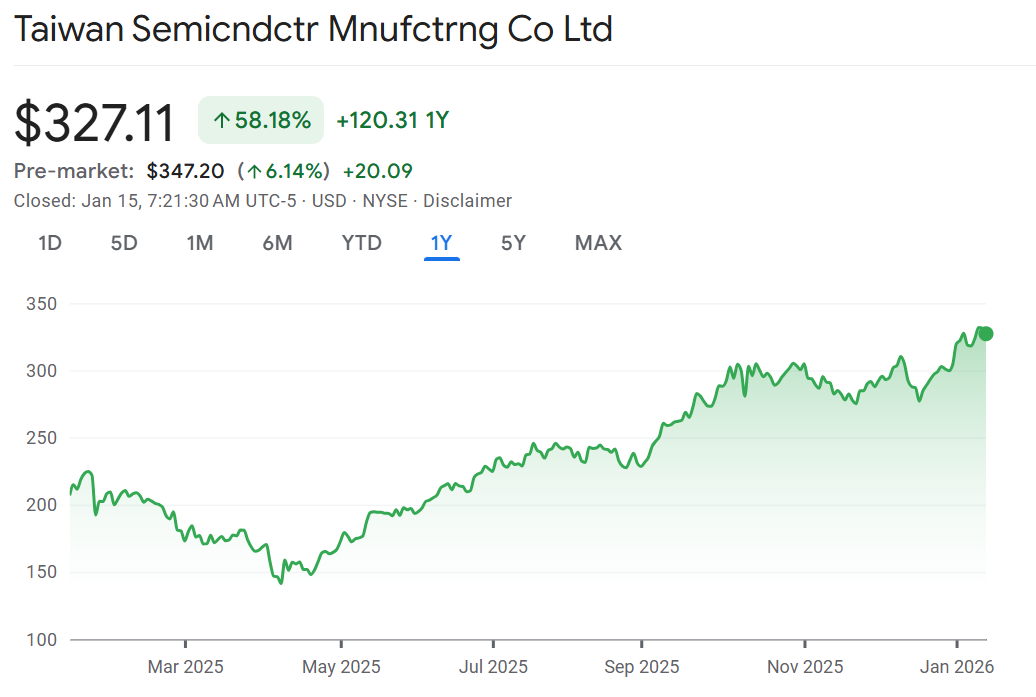
Task: Show MAX price history
Action: pyautogui.click(x=598, y=243)
